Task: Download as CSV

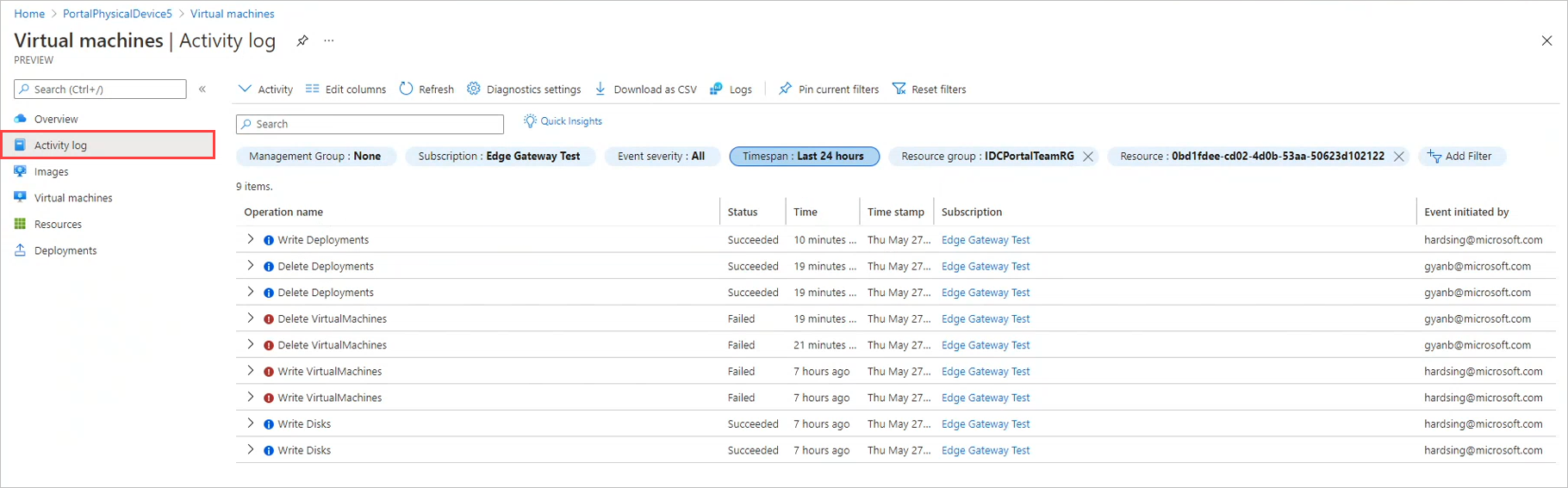Action: pos(645,89)
